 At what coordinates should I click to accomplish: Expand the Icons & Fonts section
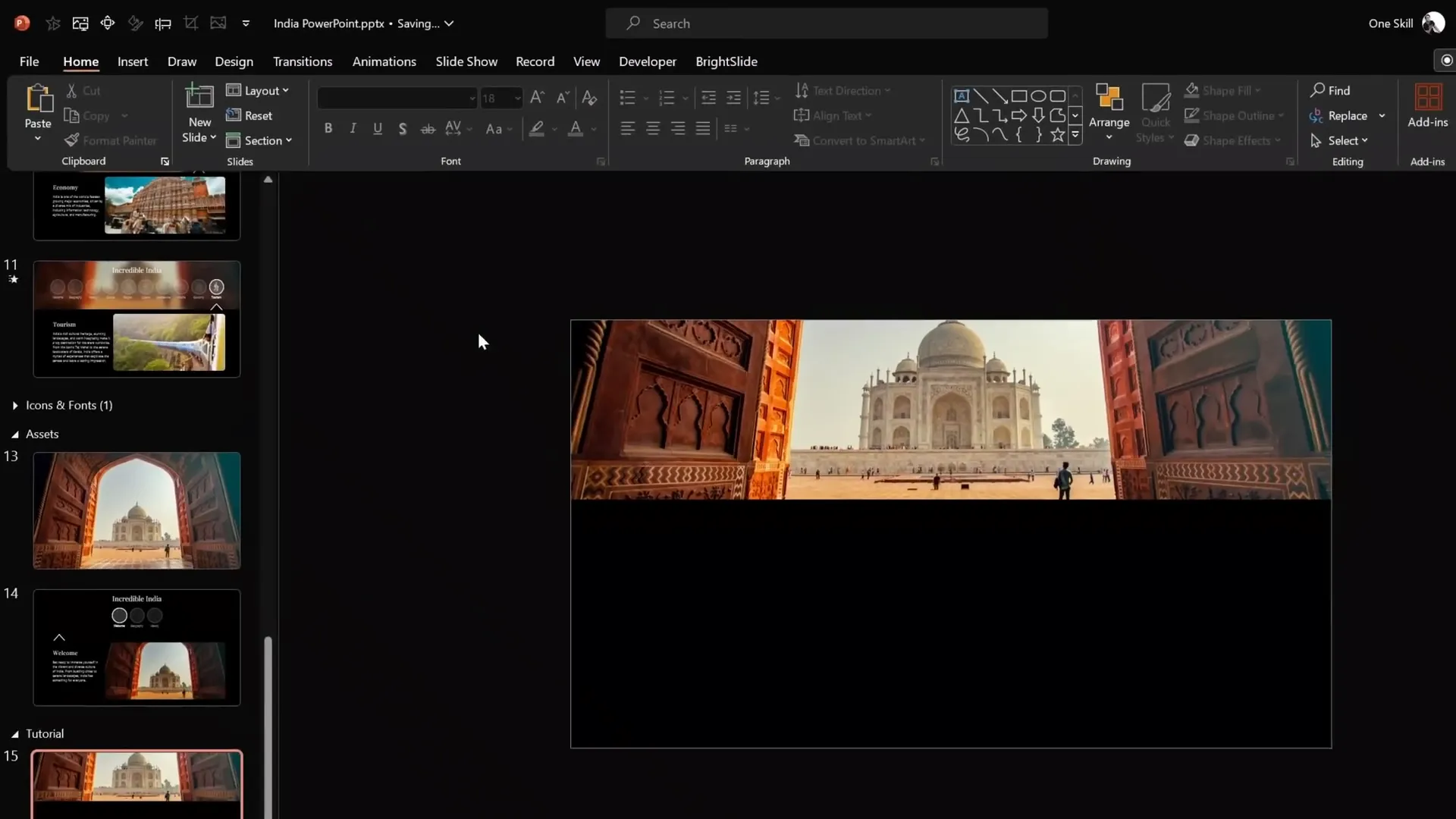coord(14,406)
